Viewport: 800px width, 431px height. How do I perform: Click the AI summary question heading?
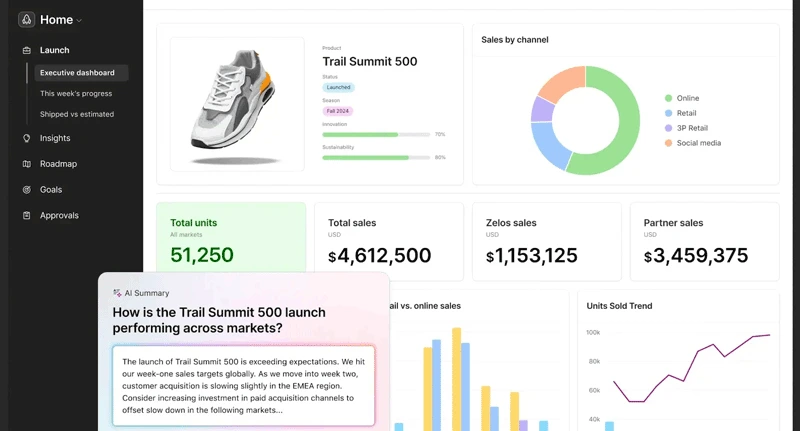(219, 320)
